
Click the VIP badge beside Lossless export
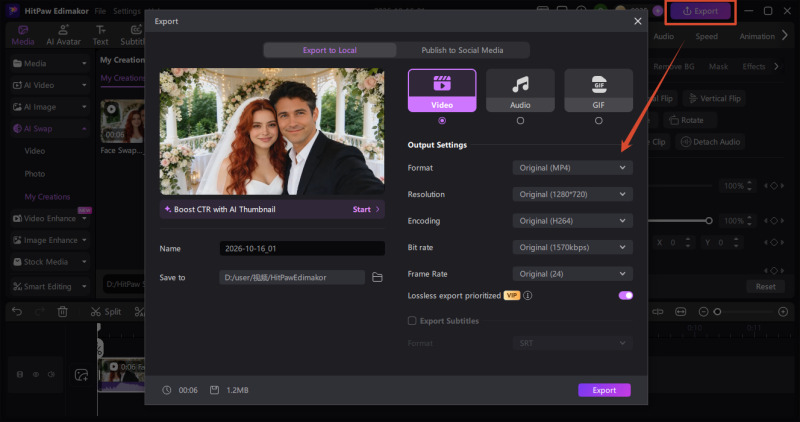[x=512, y=295]
